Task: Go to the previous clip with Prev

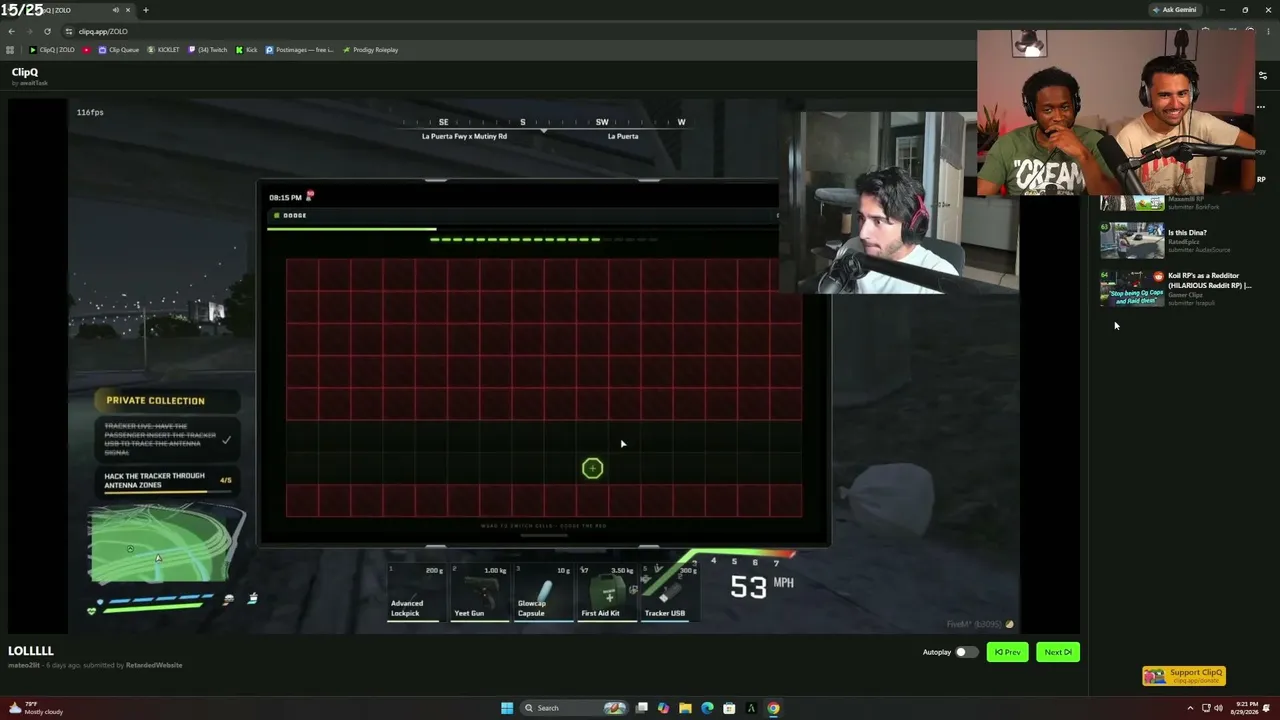Action: click(1007, 652)
